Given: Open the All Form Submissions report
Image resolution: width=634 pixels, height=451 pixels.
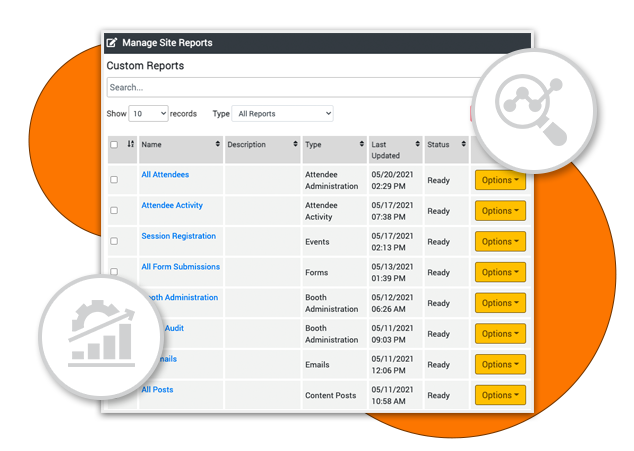Looking at the screenshot, I should tap(180, 267).
